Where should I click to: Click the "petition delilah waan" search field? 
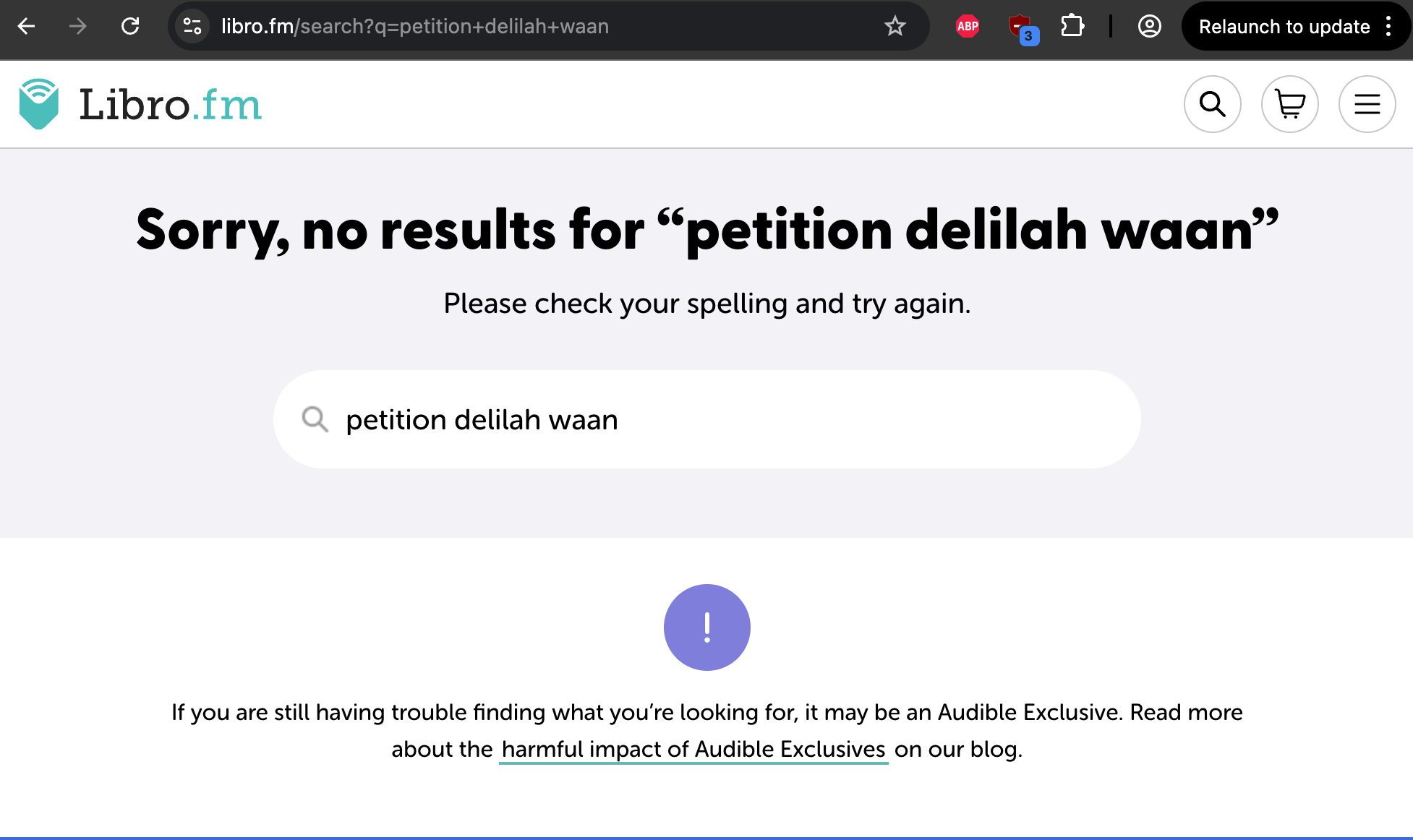723,420
